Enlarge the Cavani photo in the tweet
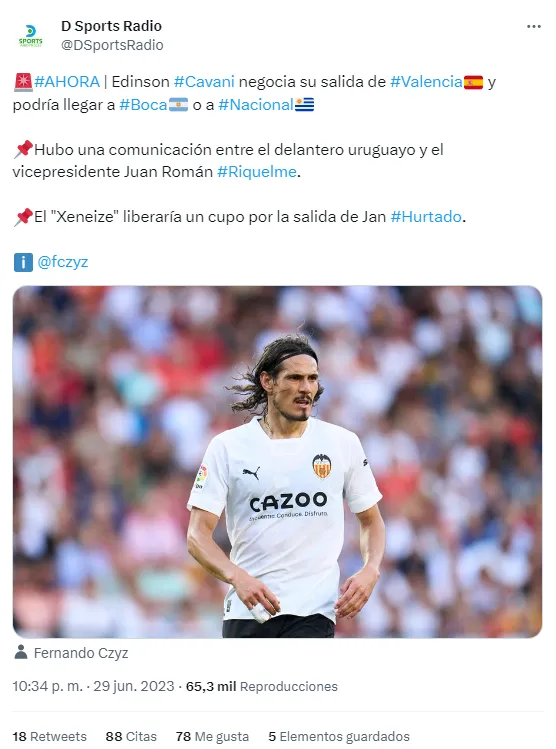The image size is (556, 749). coord(278,461)
